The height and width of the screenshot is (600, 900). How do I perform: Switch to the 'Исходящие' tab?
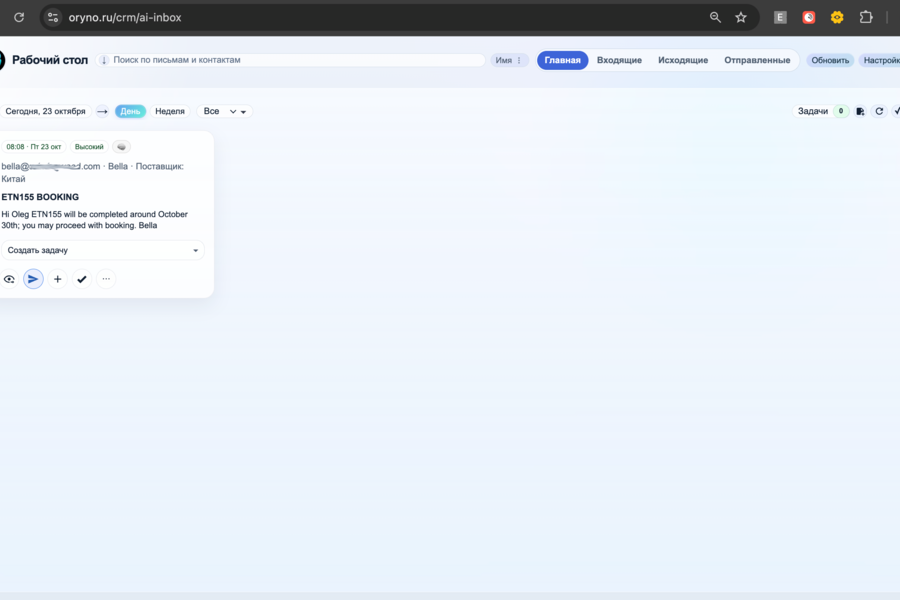coord(682,60)
